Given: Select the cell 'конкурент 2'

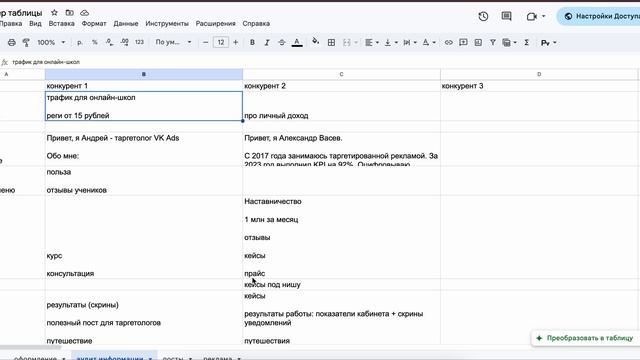Looking at the screenshot, I should tap(341, 86).
